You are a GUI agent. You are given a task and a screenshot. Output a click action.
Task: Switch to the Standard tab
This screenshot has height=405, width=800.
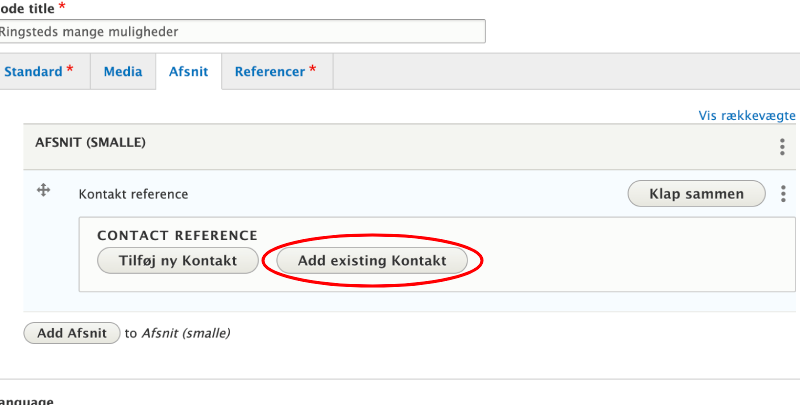[x=37, y=72]
